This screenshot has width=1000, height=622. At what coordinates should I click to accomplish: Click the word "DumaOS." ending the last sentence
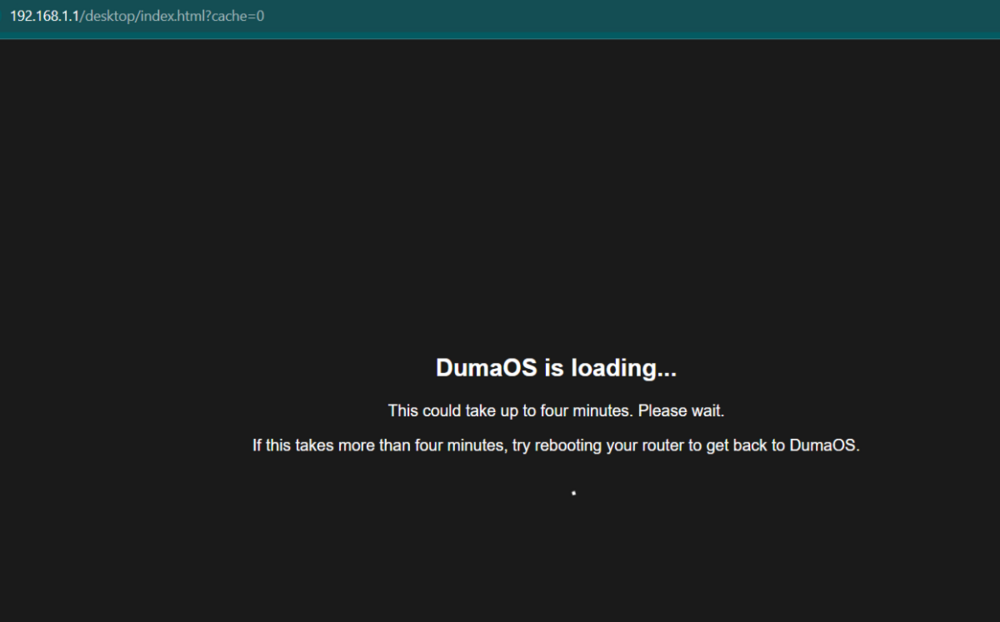[x=825, y=446]
